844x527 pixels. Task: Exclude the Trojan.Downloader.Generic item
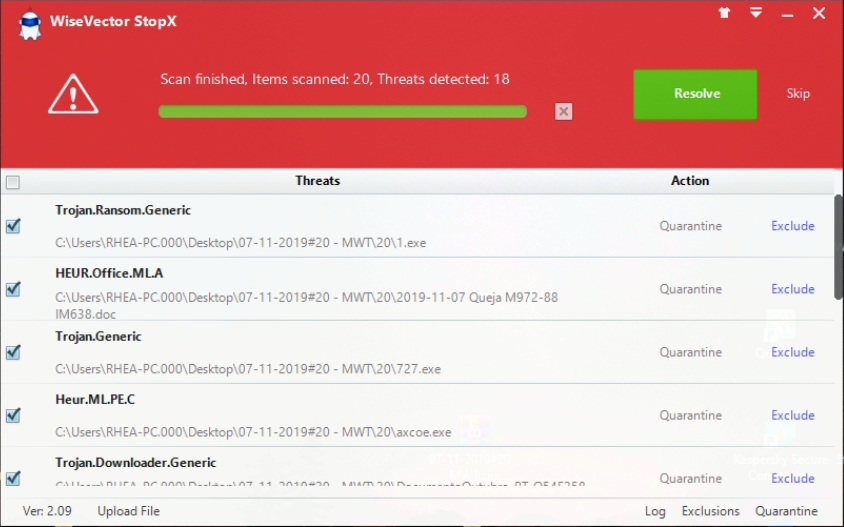[x=792, y=478]
